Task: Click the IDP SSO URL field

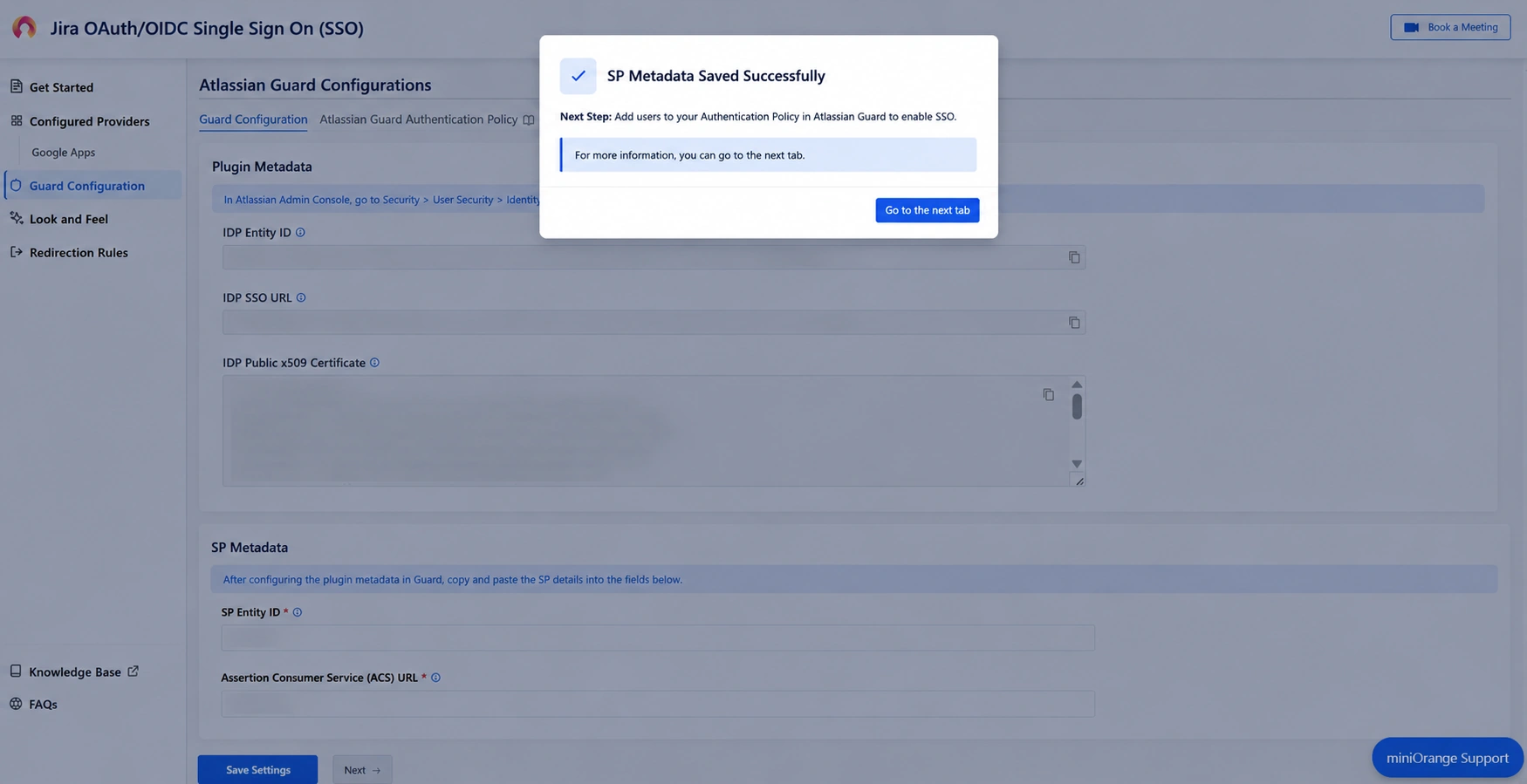Action: (654, 323)
